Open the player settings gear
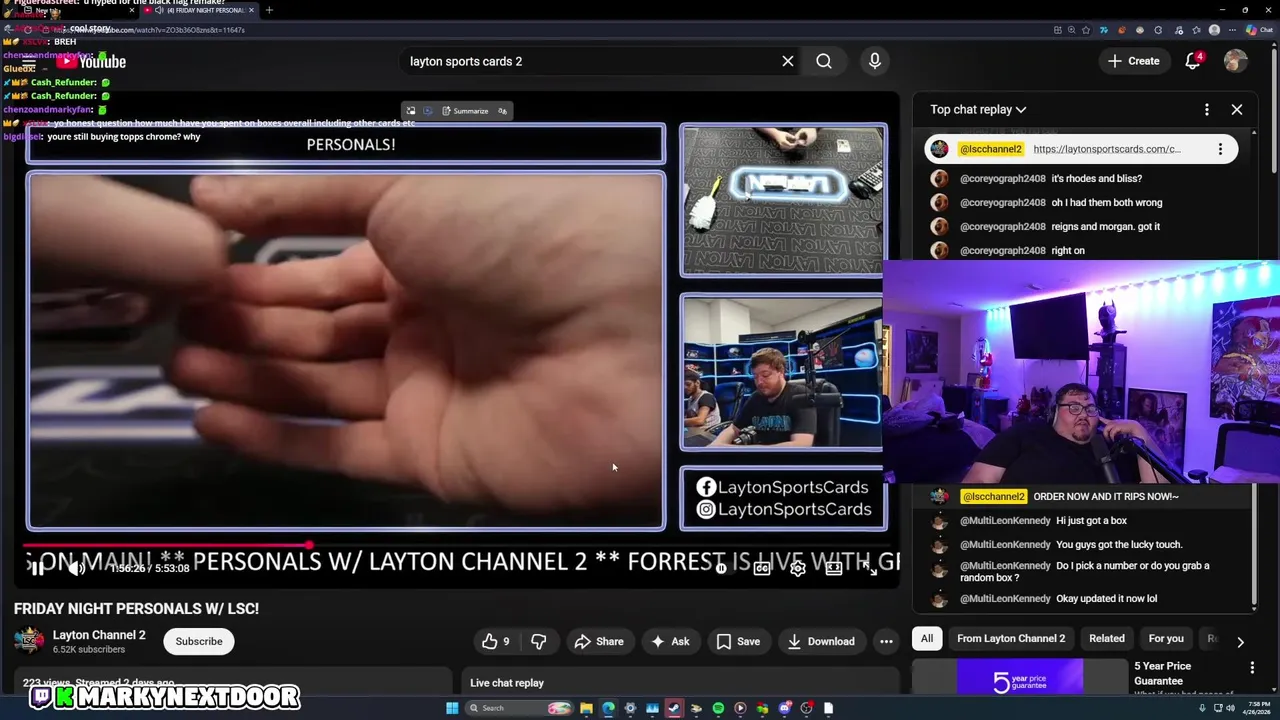Viewport: 1280px width, 720px height. [x=797, y=568]
